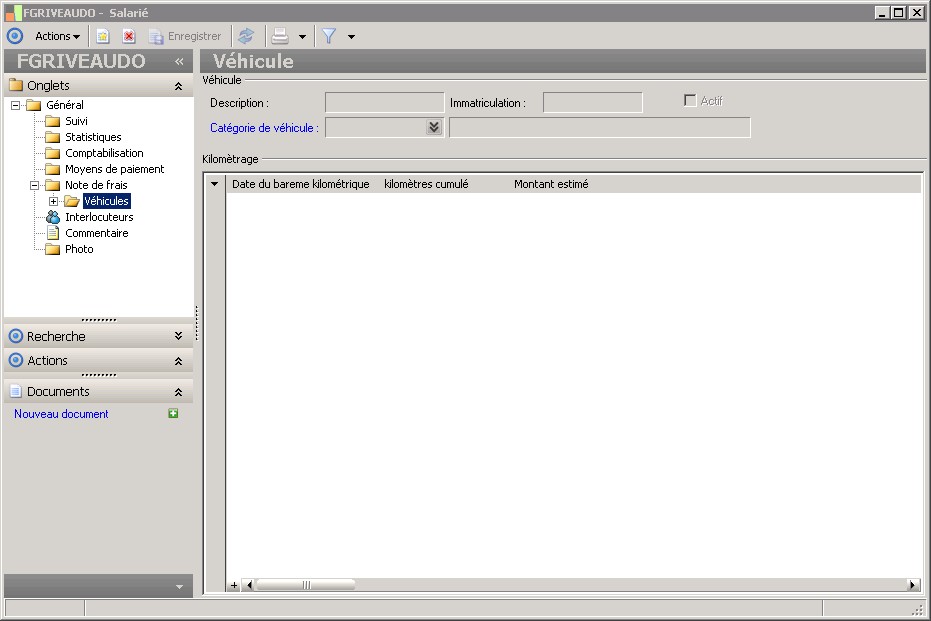The width and height of the screenshot is (931, 621).
Task: Open the Actions toolbar menu
Action: (57, 36)
